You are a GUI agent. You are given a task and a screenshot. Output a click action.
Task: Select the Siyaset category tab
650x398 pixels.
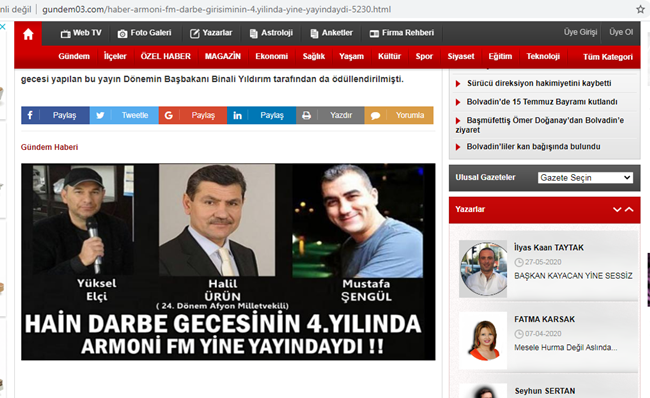pyautogui.click(x=461, y=56)
